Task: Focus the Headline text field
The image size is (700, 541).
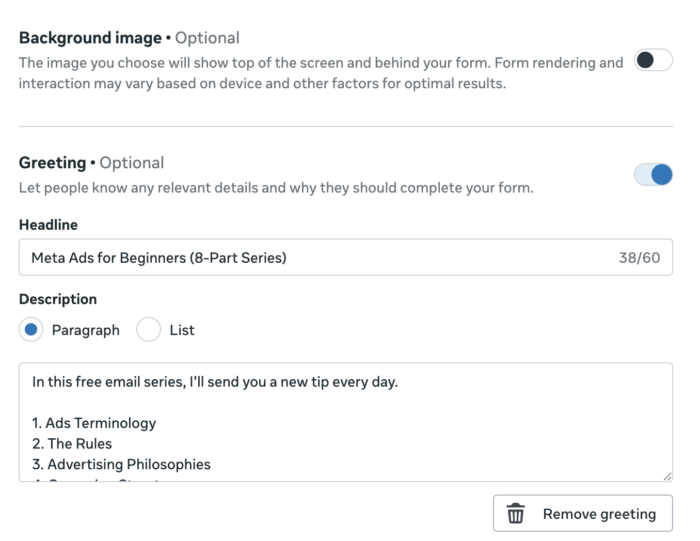Action: coord(346,257)
